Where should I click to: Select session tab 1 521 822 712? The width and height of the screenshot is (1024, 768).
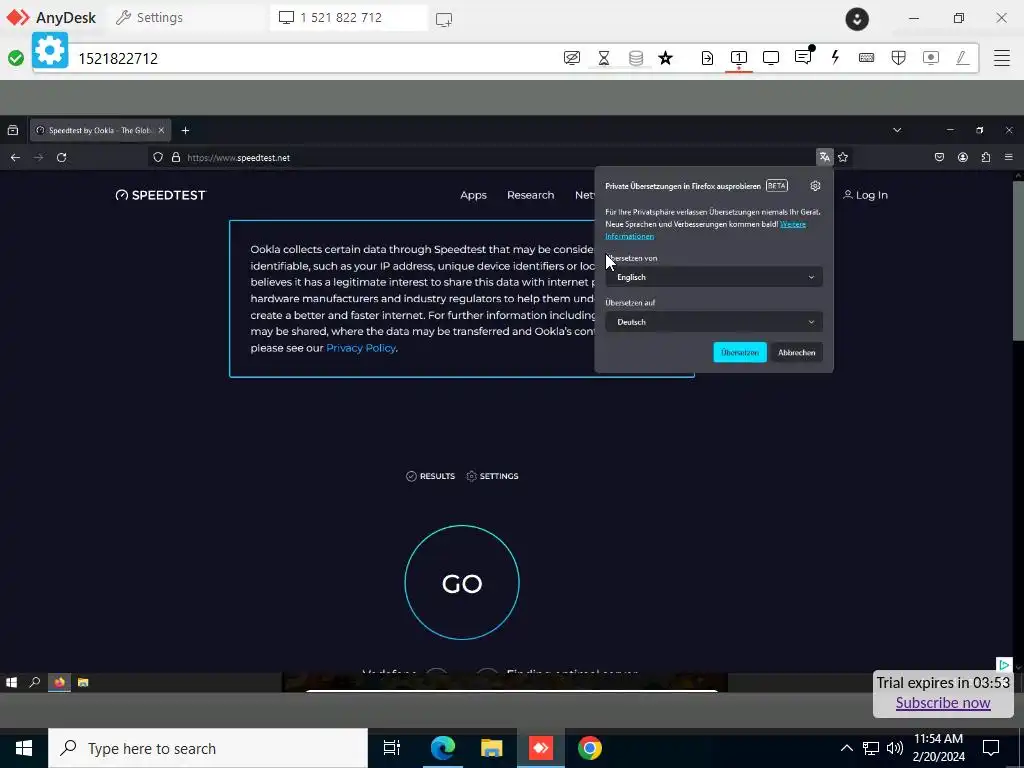coord(349,18)
